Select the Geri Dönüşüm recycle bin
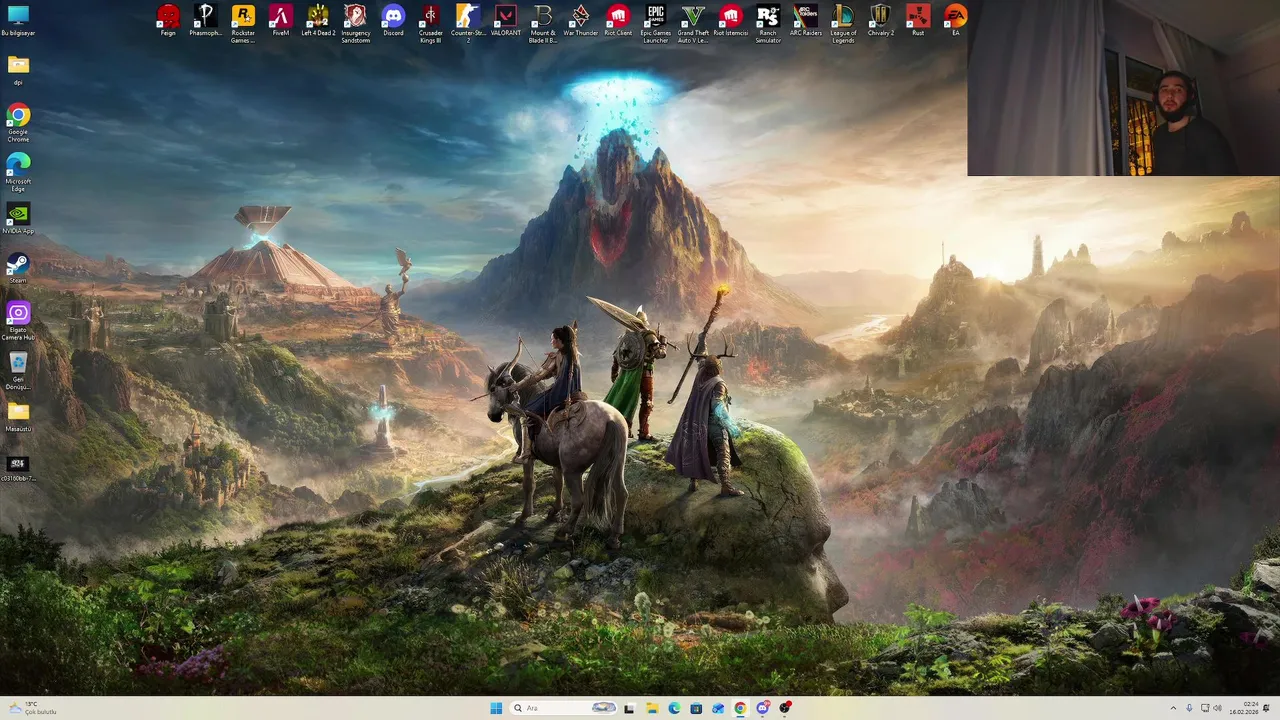The width and height of the screenshot is (1280, 720). pyautogui.click(x=18, y=371)
